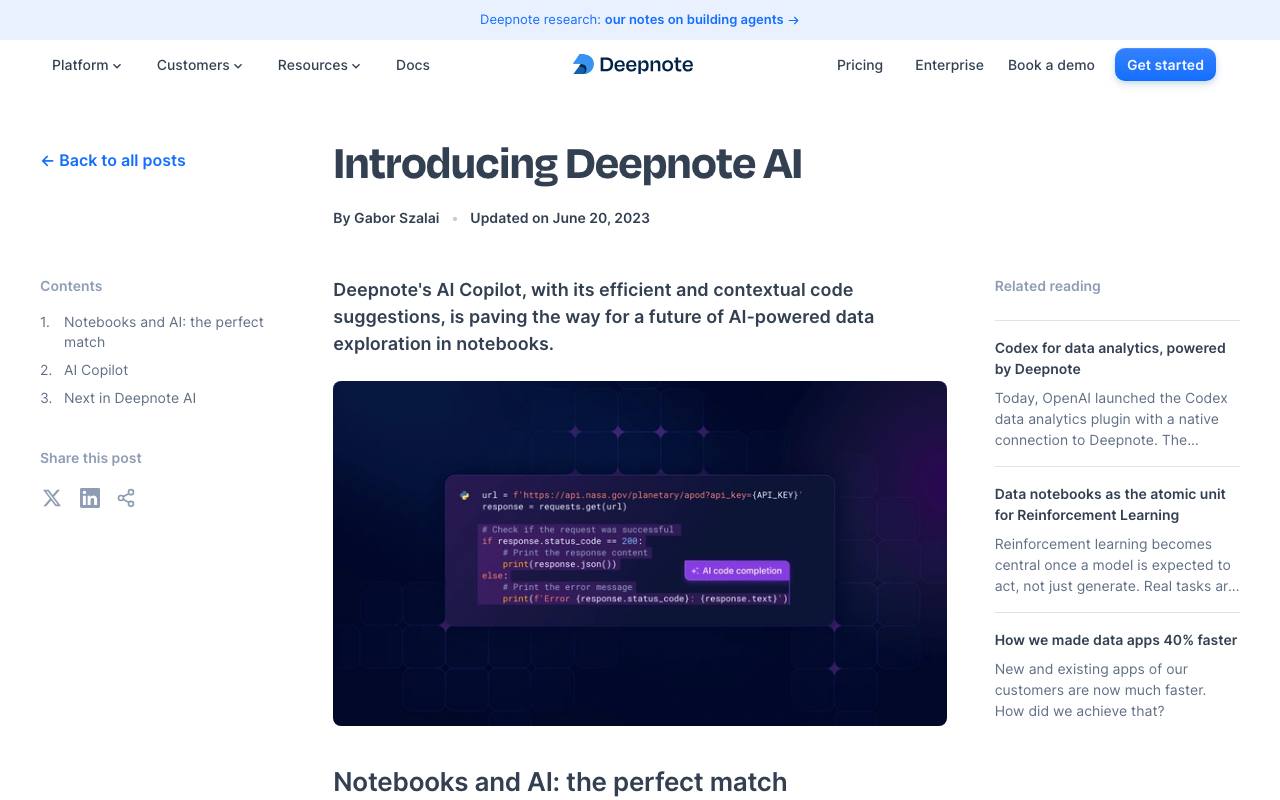The image size is (1280, 800).
Task: Click the generic share link icon
Action: [x=126, y=498]
